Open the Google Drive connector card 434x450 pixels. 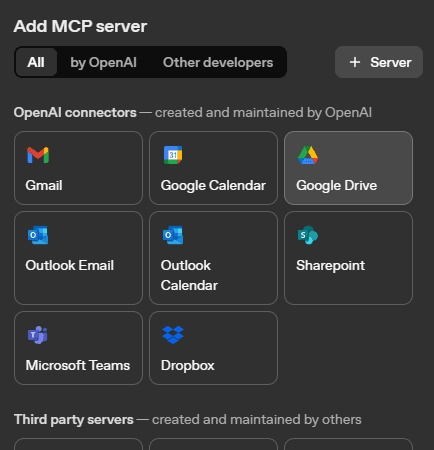click(348, 168)
